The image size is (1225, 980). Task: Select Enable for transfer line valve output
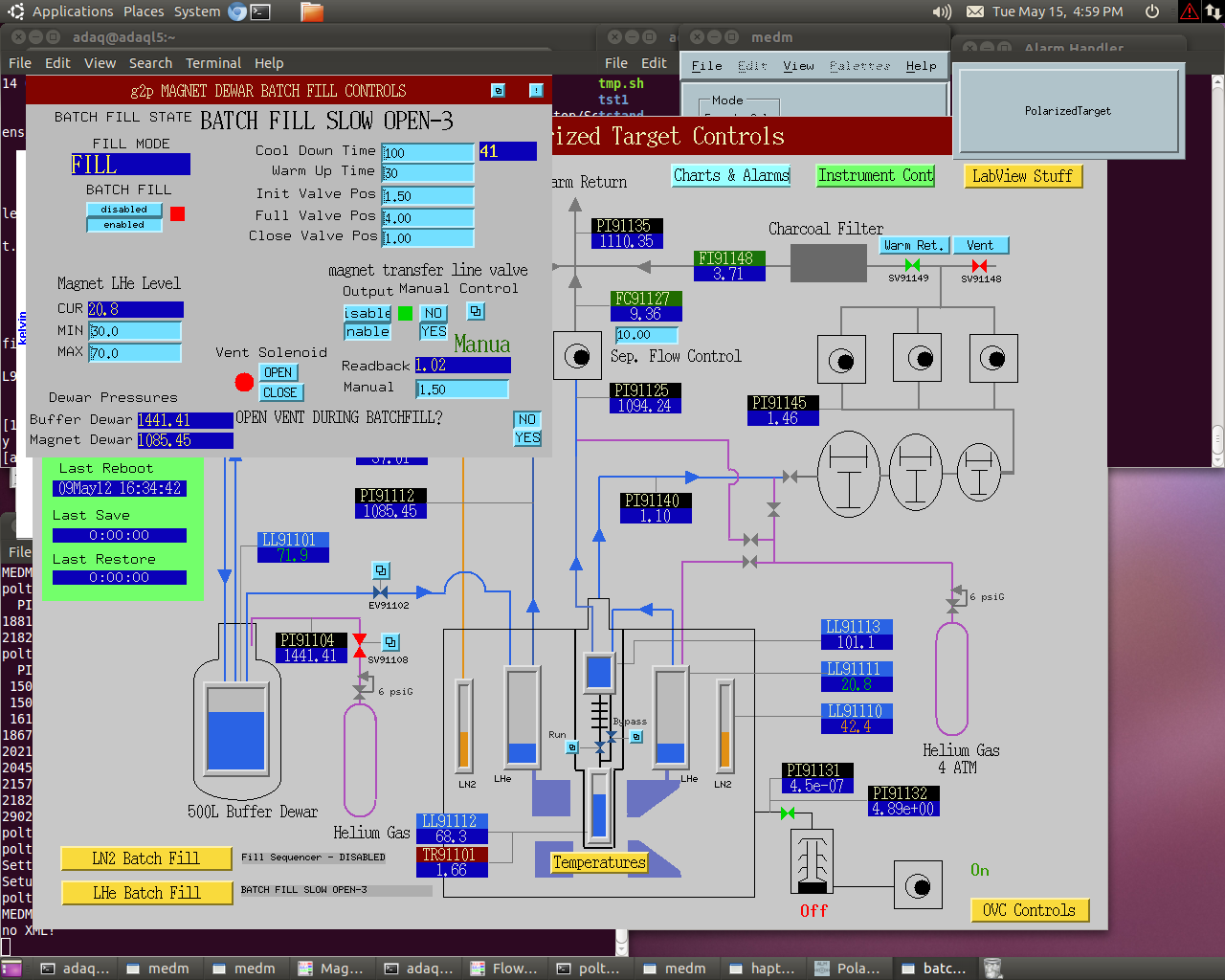pyautogui.click(x=367, y=331)
